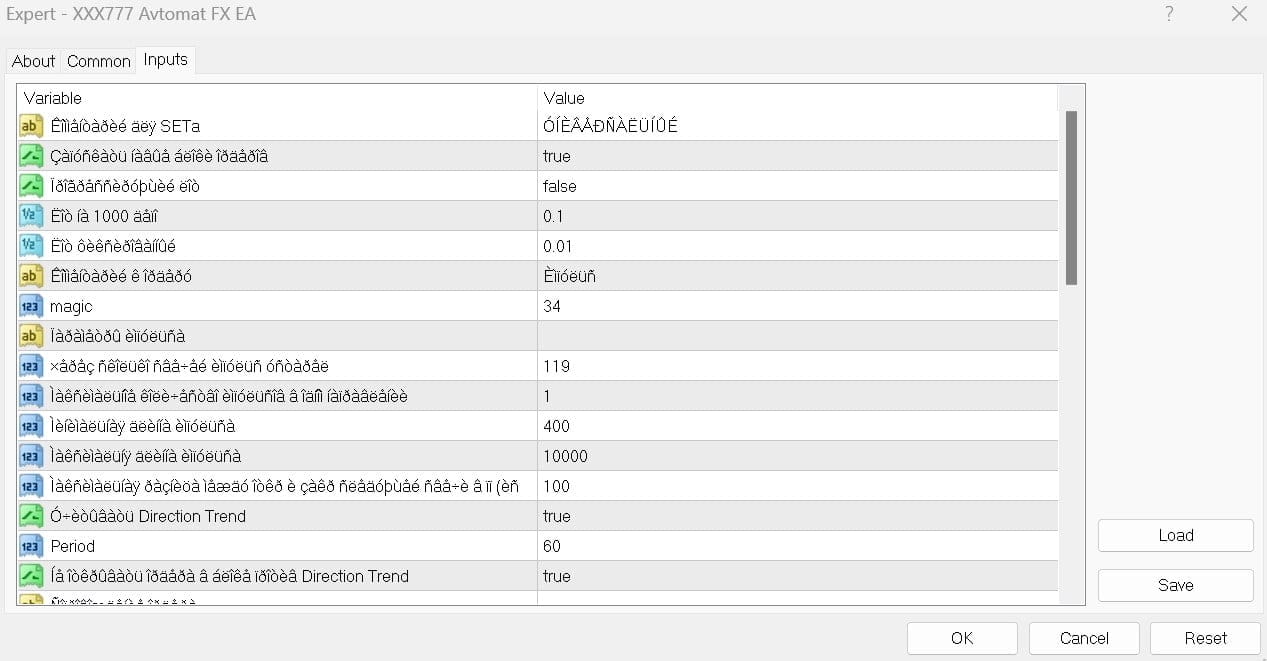
Task: Click the boolean icon beside Direction Trend true row
Action: click(30, 516)
